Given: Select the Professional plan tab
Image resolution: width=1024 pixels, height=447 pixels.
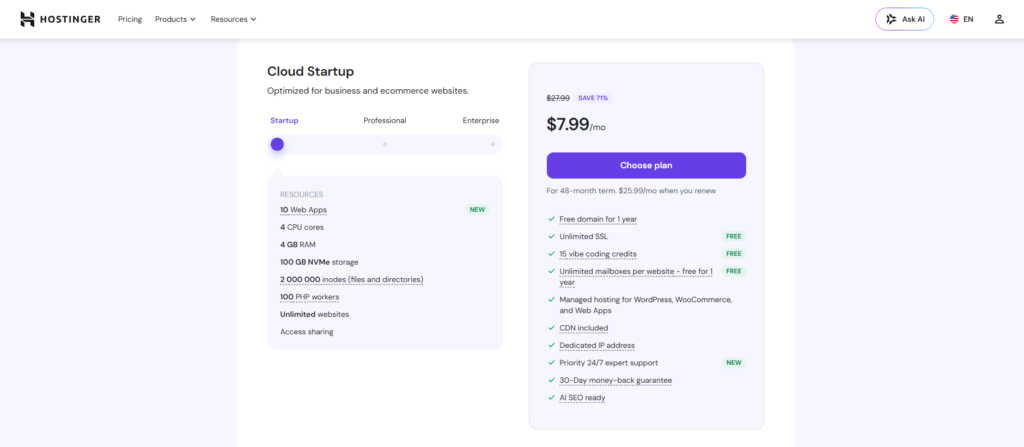Looking at the screenshot, I should 385,120.
